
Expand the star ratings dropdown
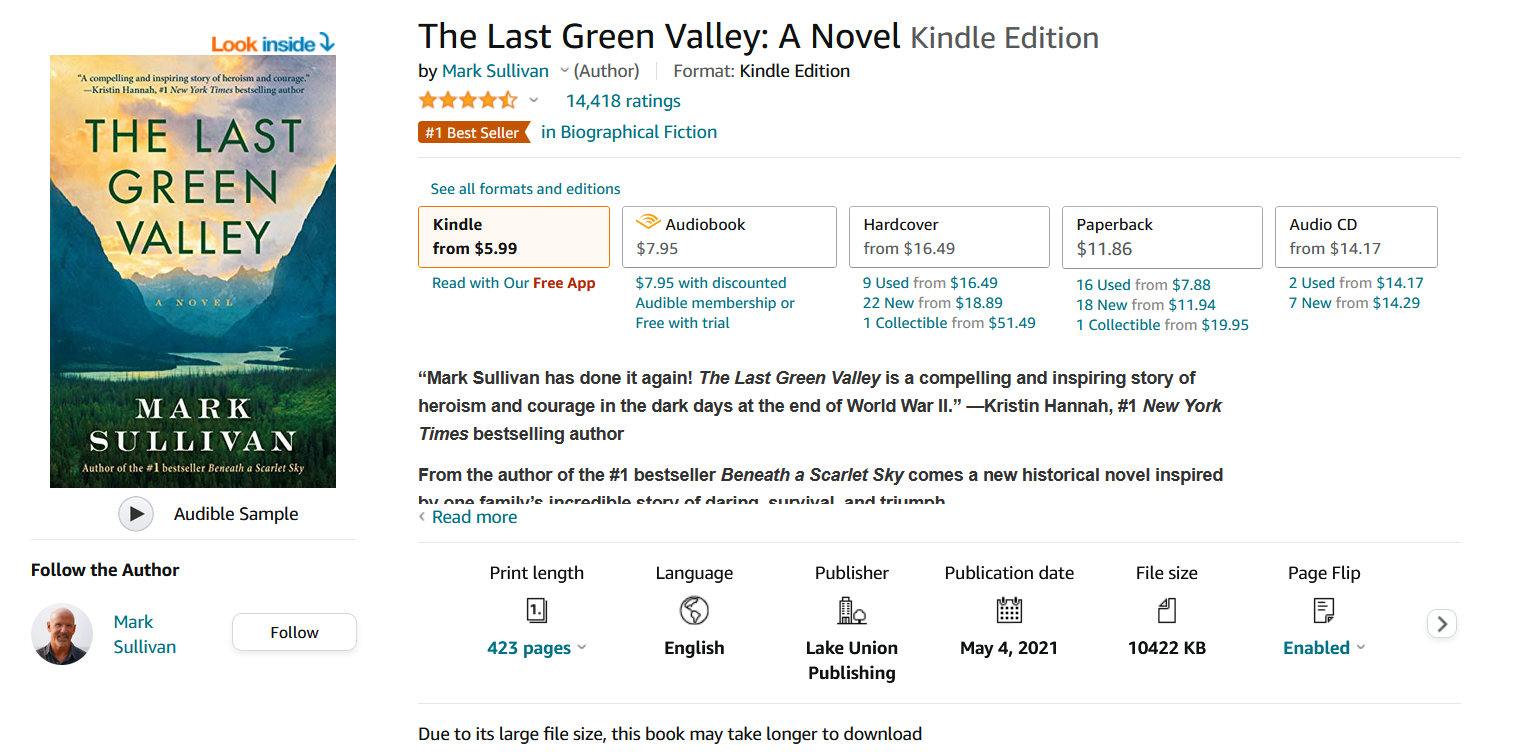pos(533,100)
